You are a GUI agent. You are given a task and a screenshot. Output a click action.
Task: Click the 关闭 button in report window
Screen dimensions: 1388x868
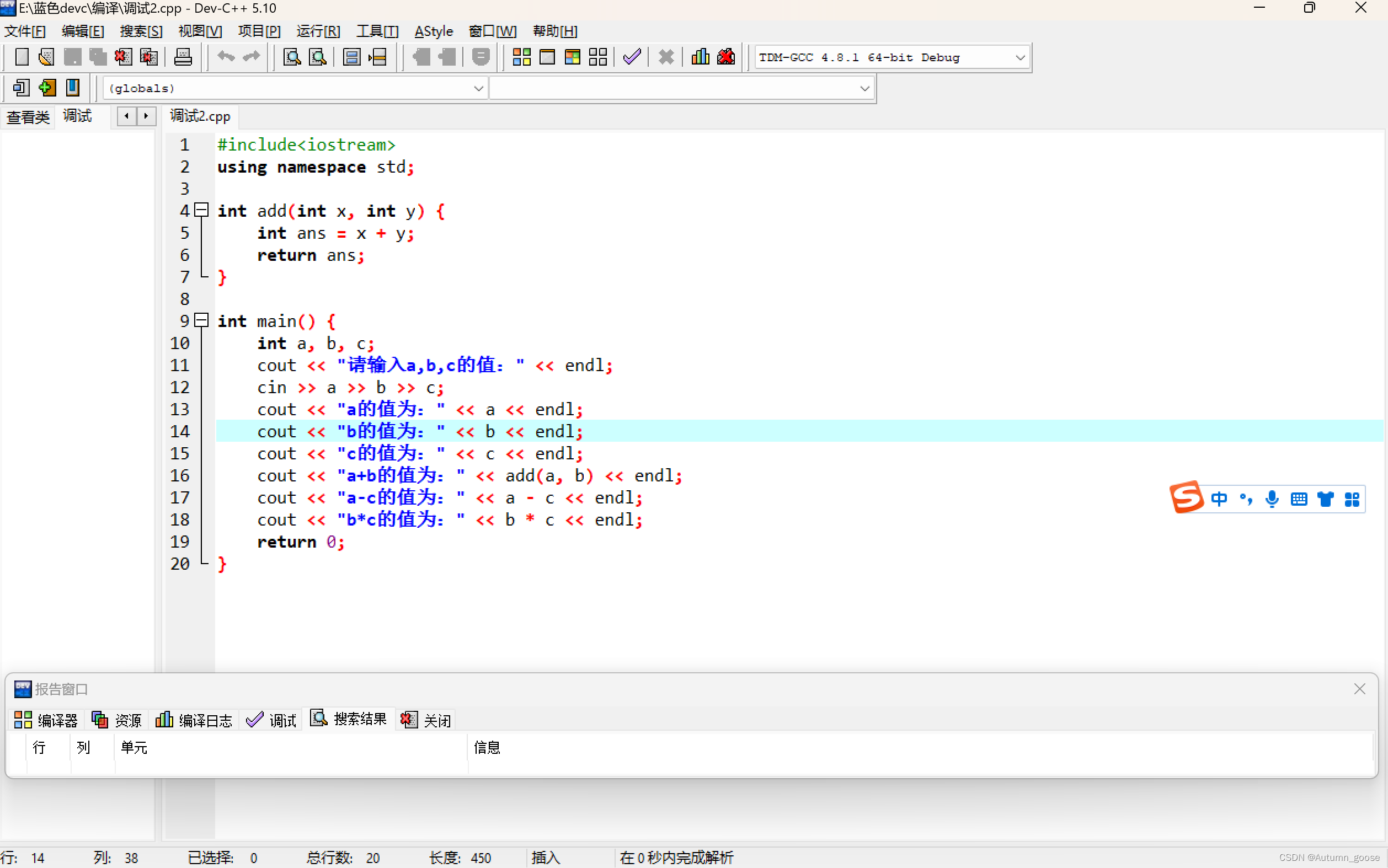[x=426, y=720]
